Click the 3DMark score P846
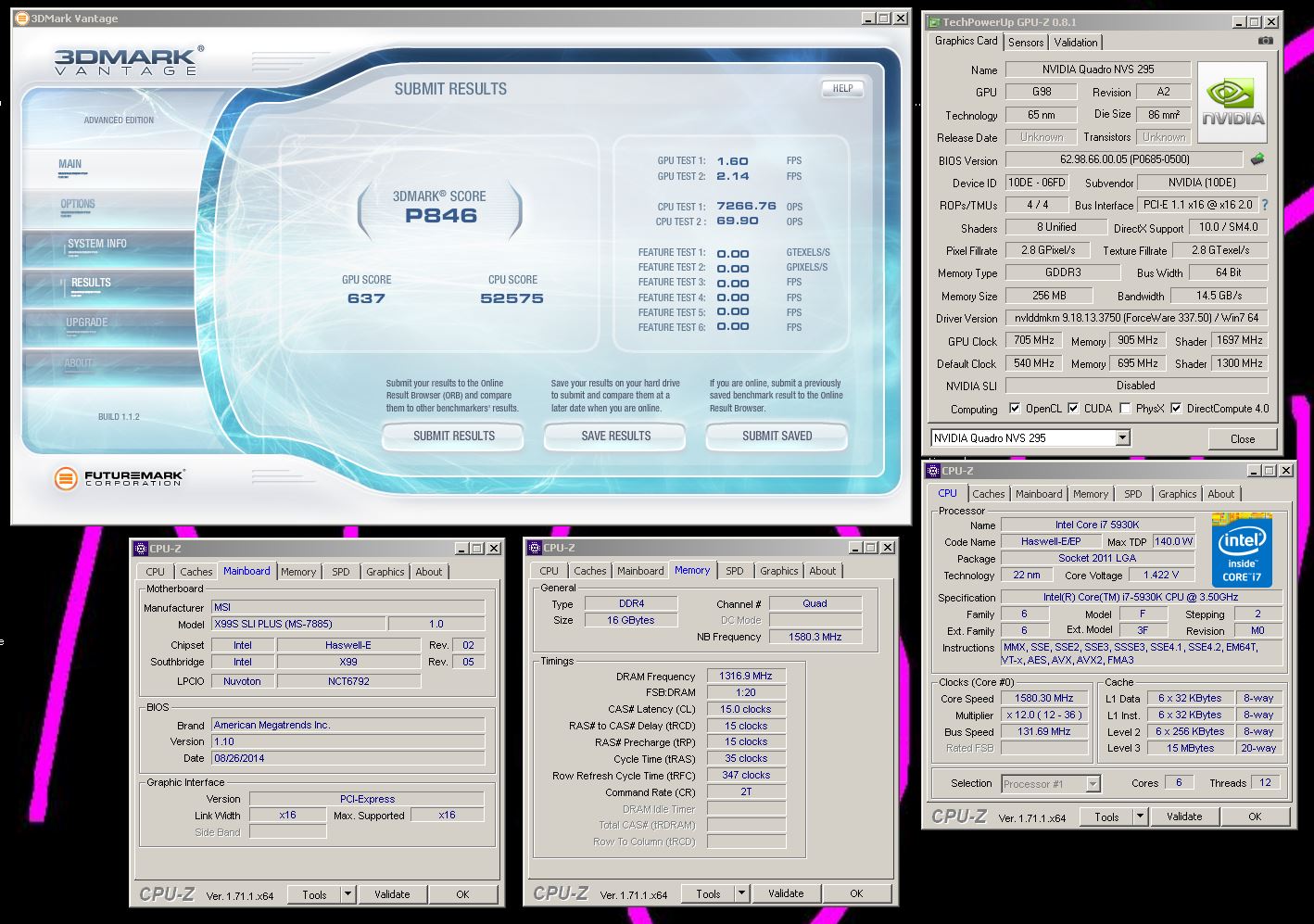 (x=441, y=216)
